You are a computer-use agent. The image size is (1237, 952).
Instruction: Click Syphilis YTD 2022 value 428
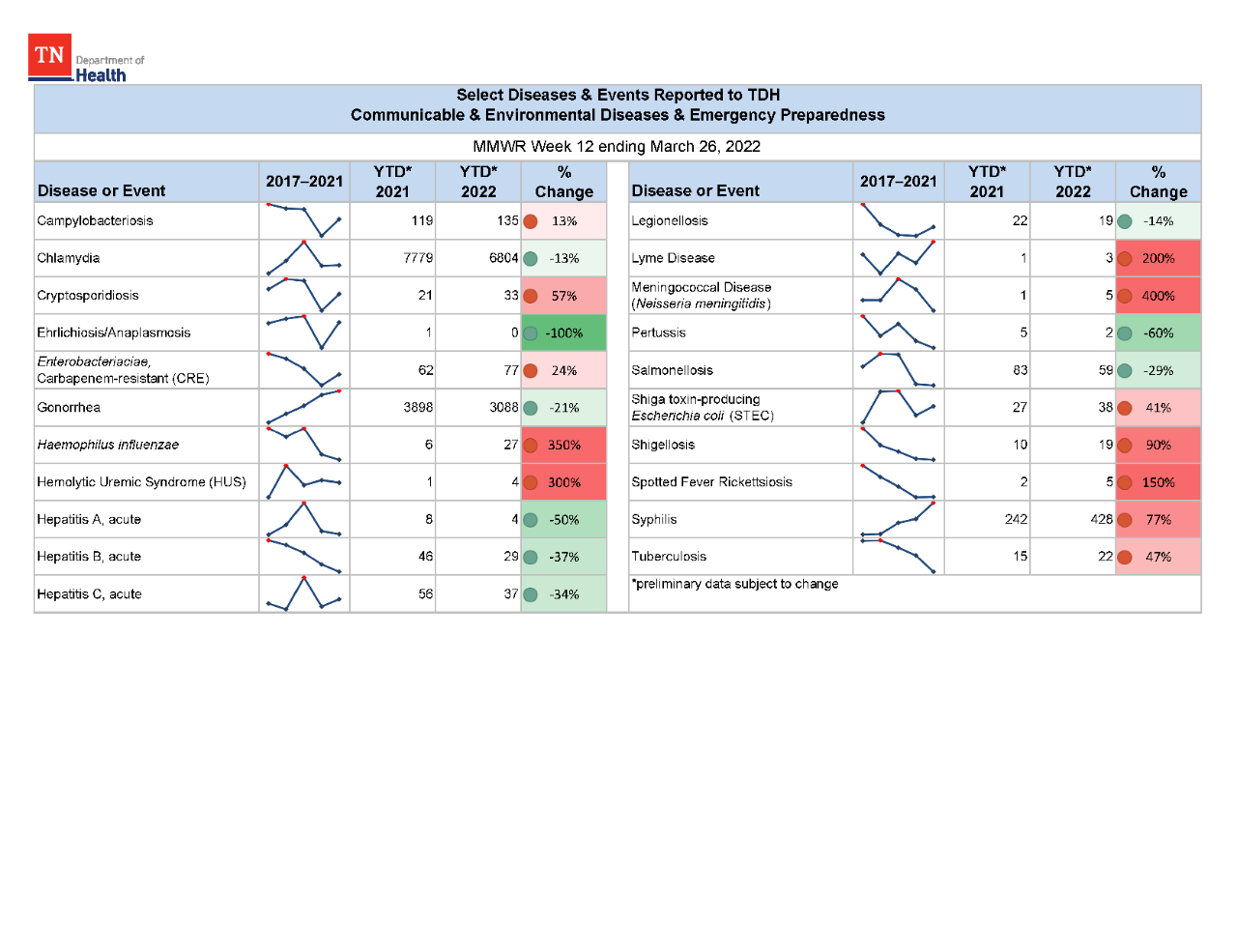[1102, 519]
